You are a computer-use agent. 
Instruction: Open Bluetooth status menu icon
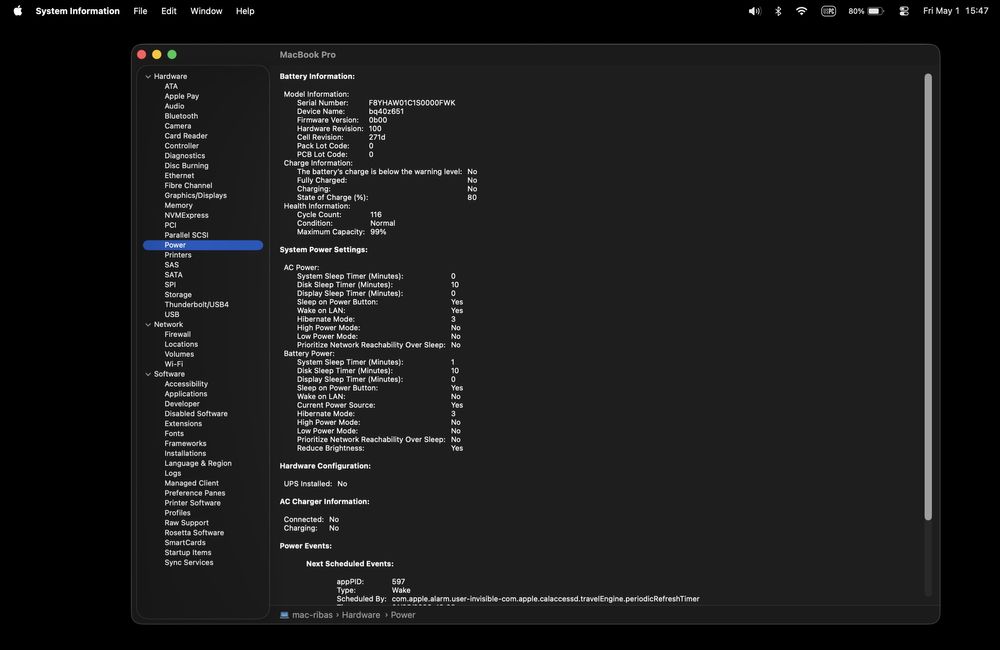778,11
